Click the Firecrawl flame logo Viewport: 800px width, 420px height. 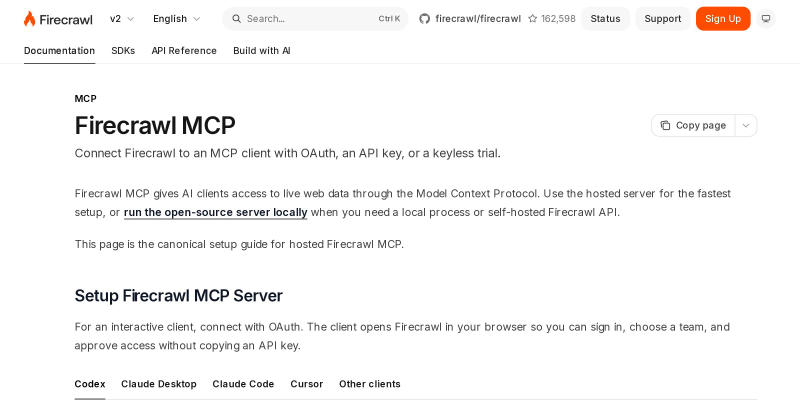pyautogui.click(x=30, y=19)
